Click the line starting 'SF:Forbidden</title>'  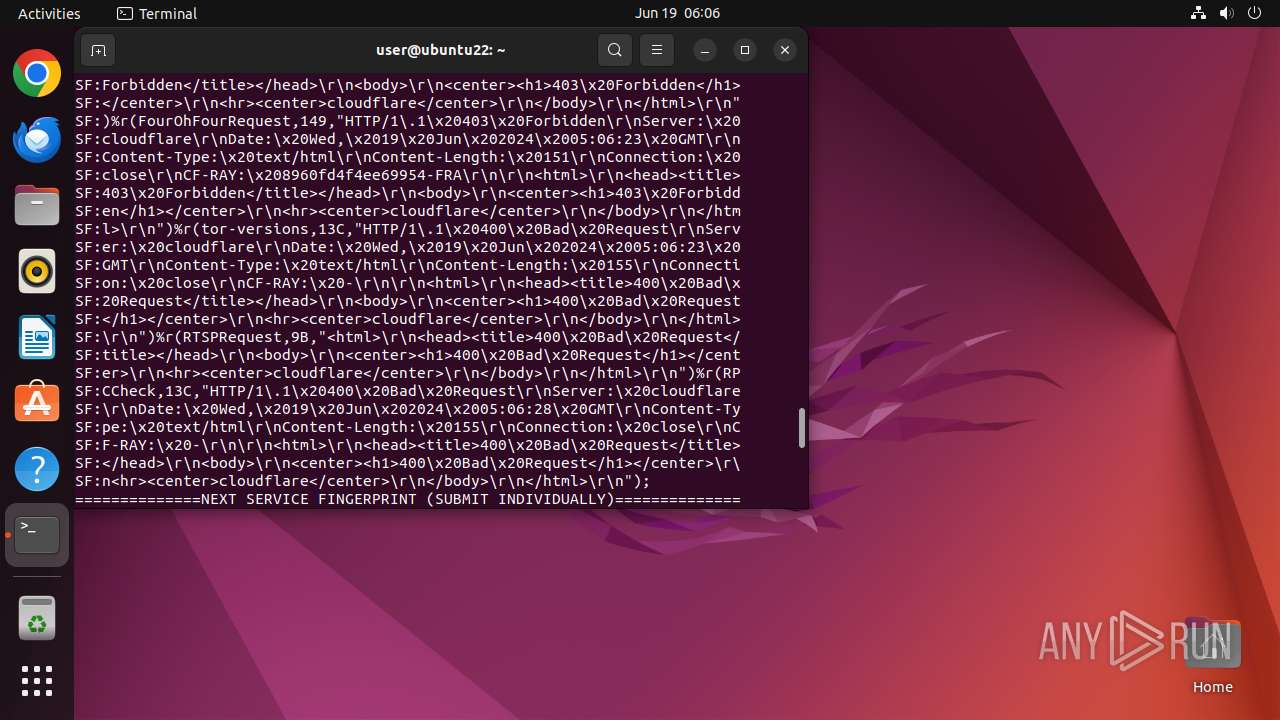(x=408, y=85)
